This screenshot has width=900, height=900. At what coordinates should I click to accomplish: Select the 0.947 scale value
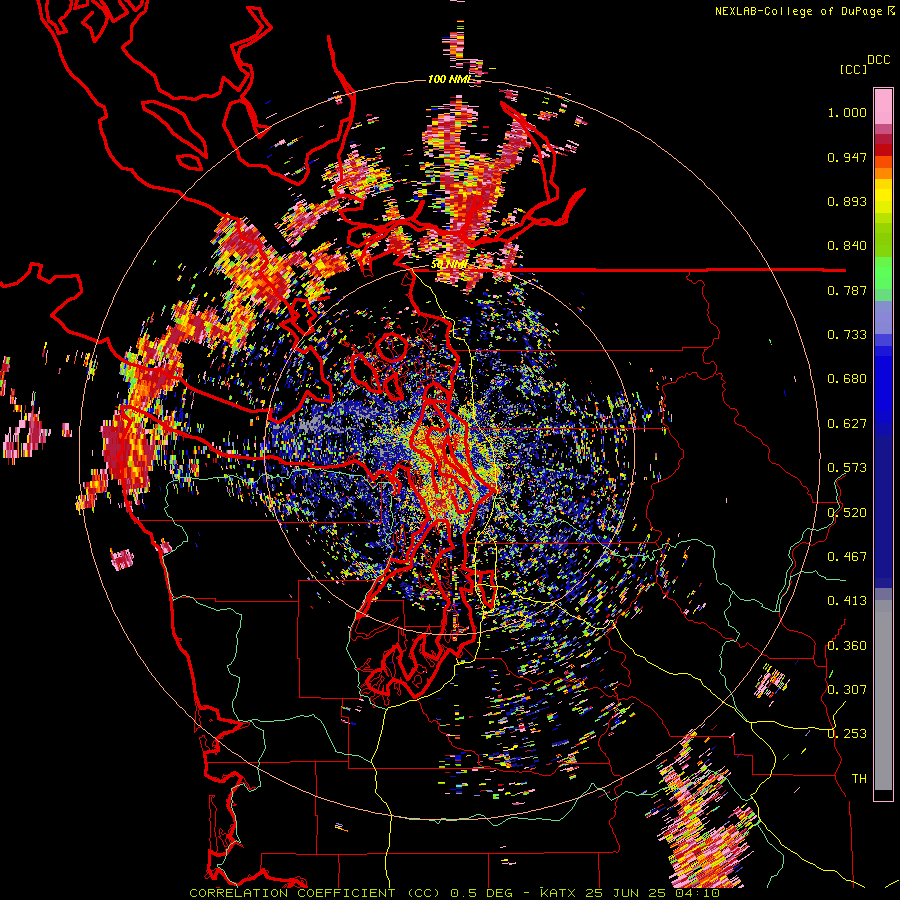click(x=847, y=157)
